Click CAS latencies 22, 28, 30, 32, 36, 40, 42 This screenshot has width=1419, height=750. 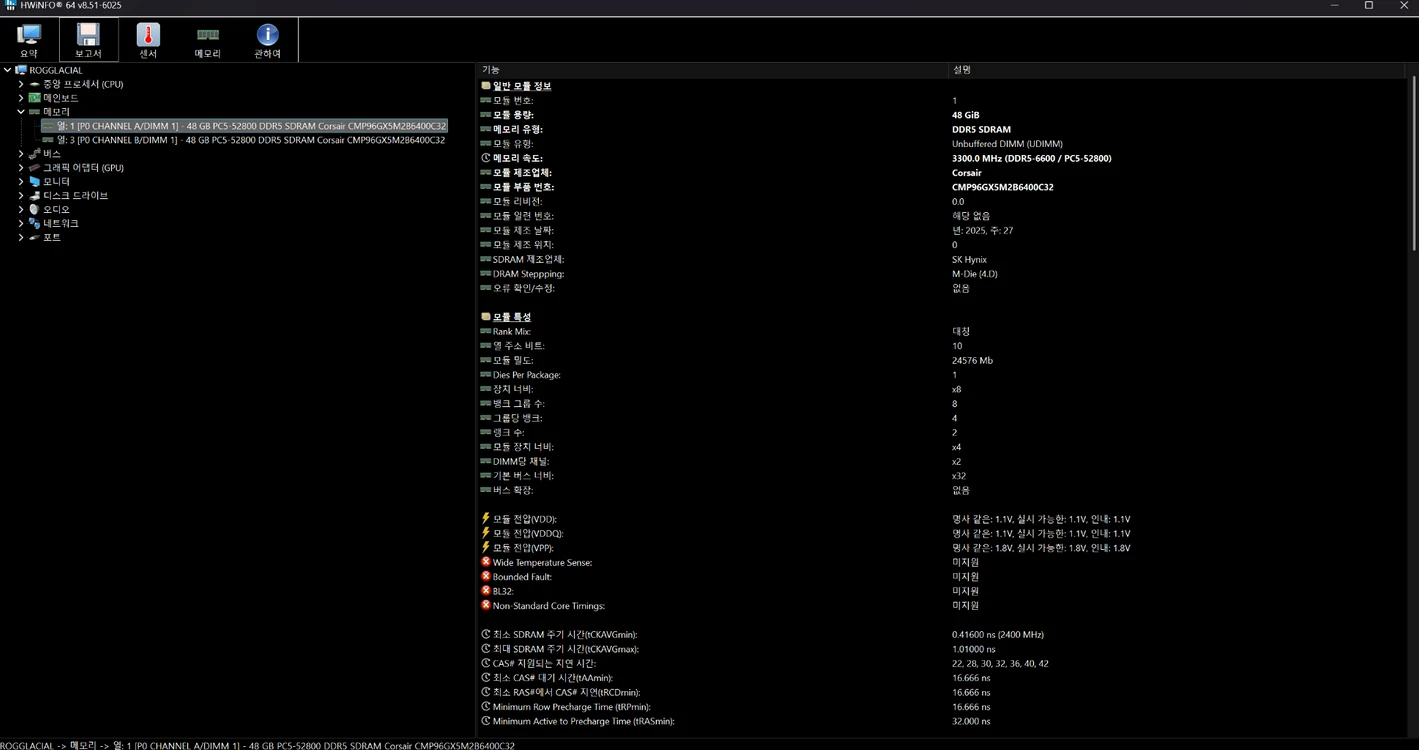tap(1000, 663)
